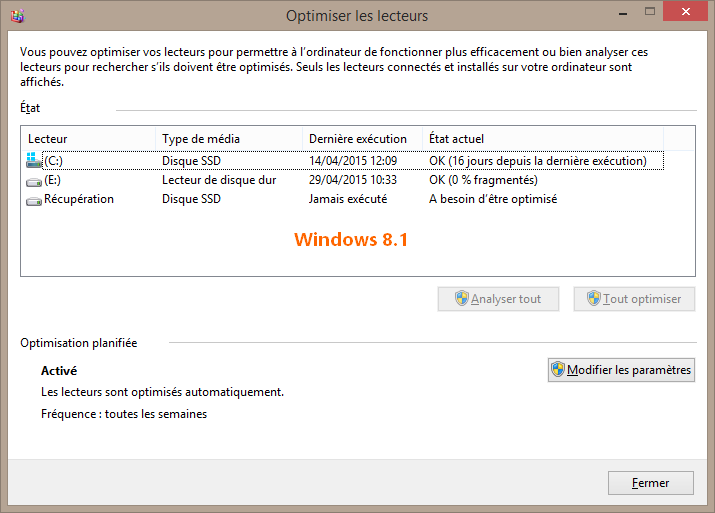Click 'Fréquence : toutes les semaines' text
Screen dimensions: 715x513
pos(124,414)
